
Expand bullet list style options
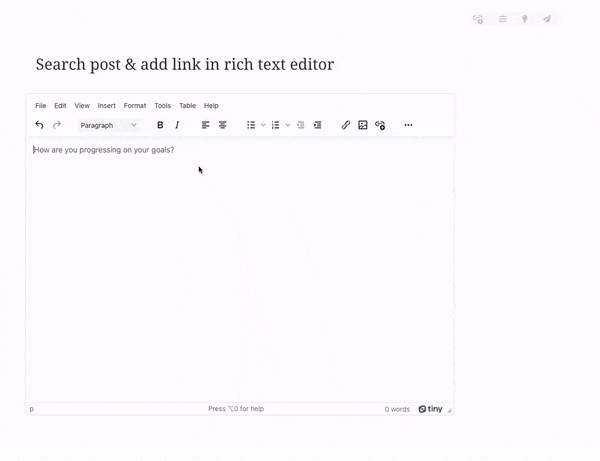click(x=263, y=125)
